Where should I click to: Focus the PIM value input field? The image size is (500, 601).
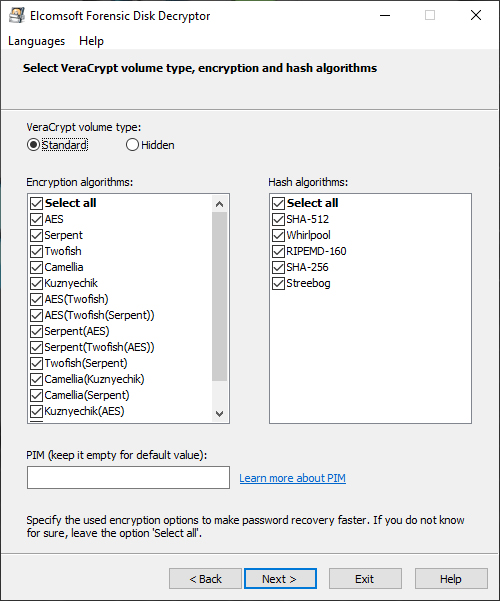coord(128,478)
